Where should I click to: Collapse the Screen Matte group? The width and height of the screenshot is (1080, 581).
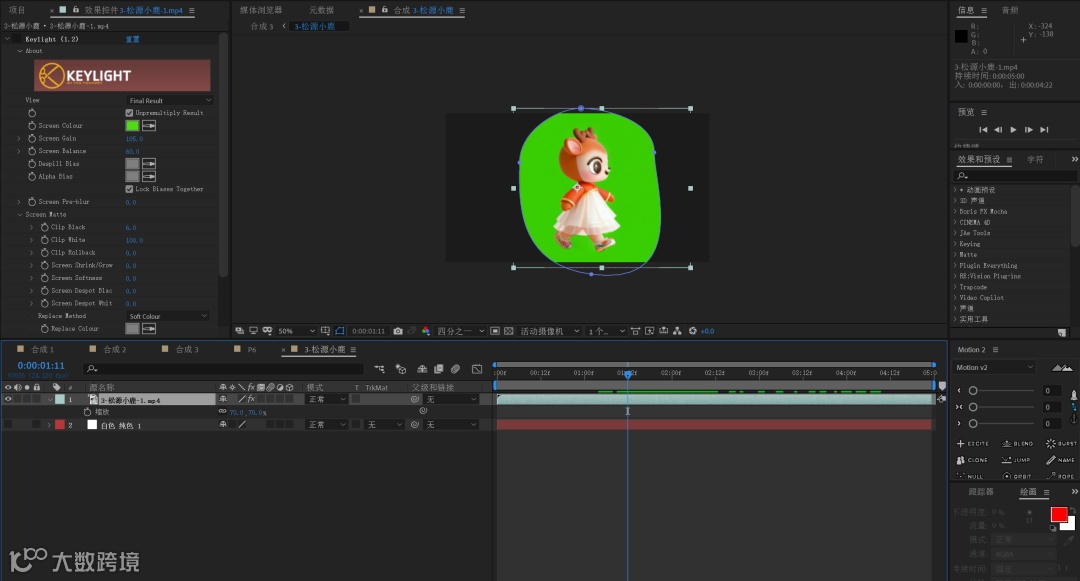19,215
